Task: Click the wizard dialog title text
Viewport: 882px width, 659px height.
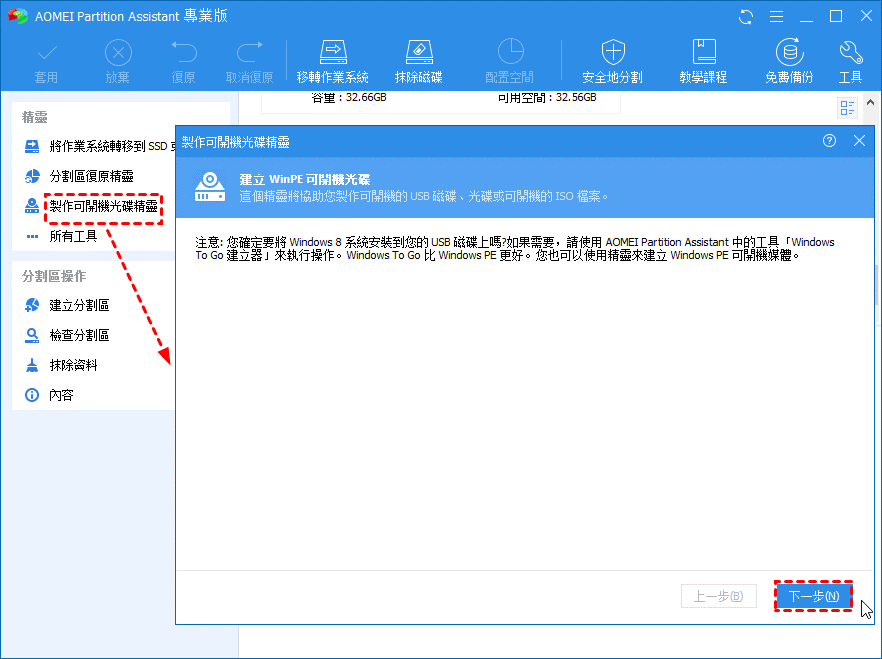Action: 235,142
